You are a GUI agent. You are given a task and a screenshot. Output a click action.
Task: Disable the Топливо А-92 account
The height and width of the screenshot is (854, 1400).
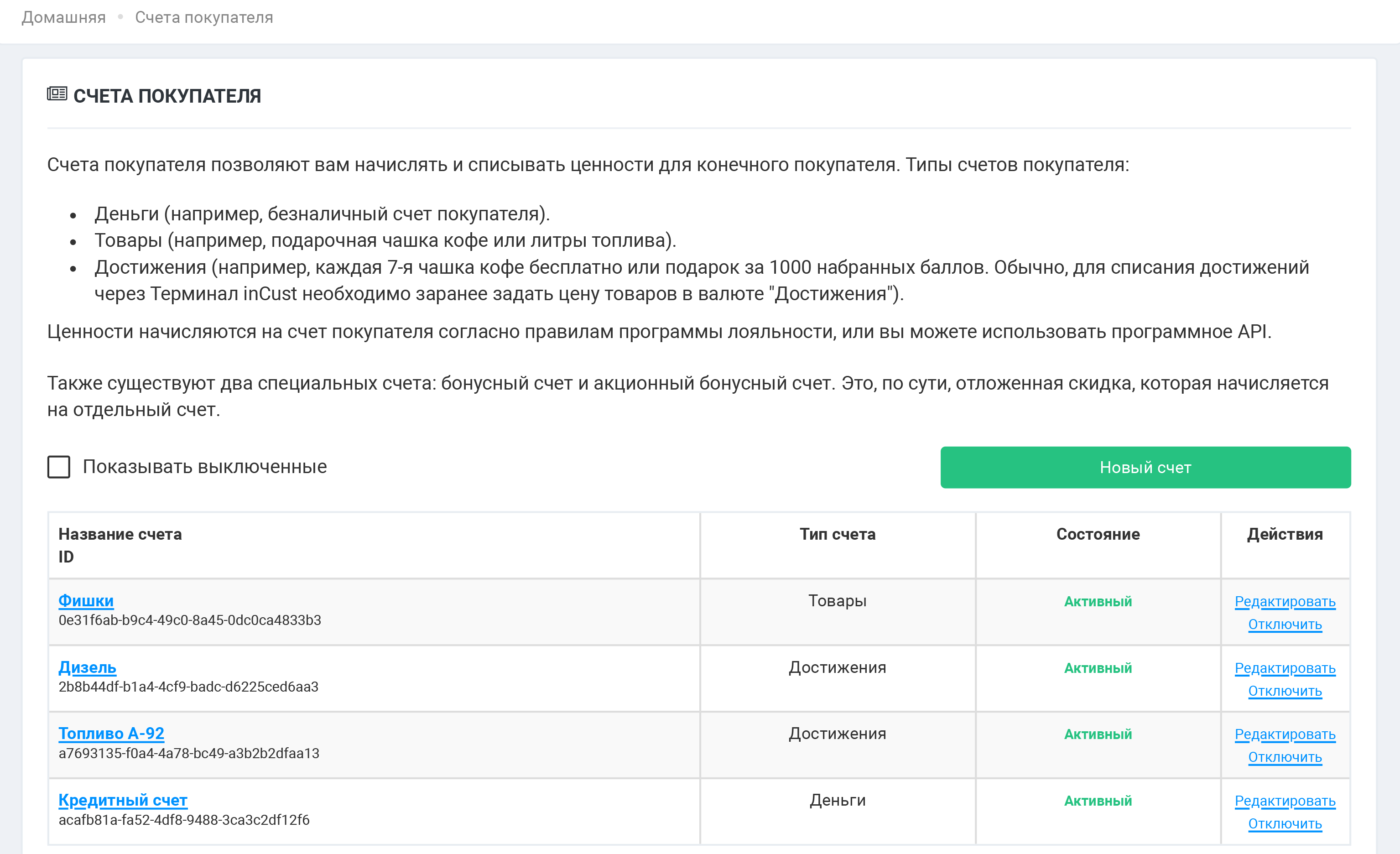(x=1285, y=757)
